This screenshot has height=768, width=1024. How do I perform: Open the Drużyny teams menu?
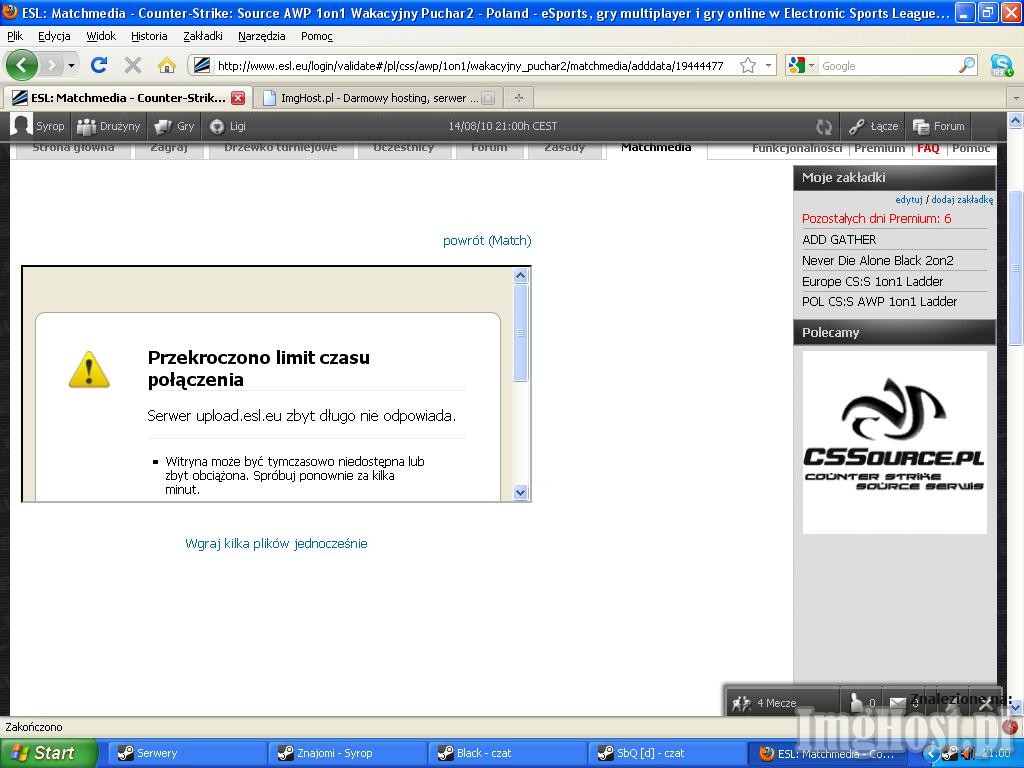click(x=108, y=126)
